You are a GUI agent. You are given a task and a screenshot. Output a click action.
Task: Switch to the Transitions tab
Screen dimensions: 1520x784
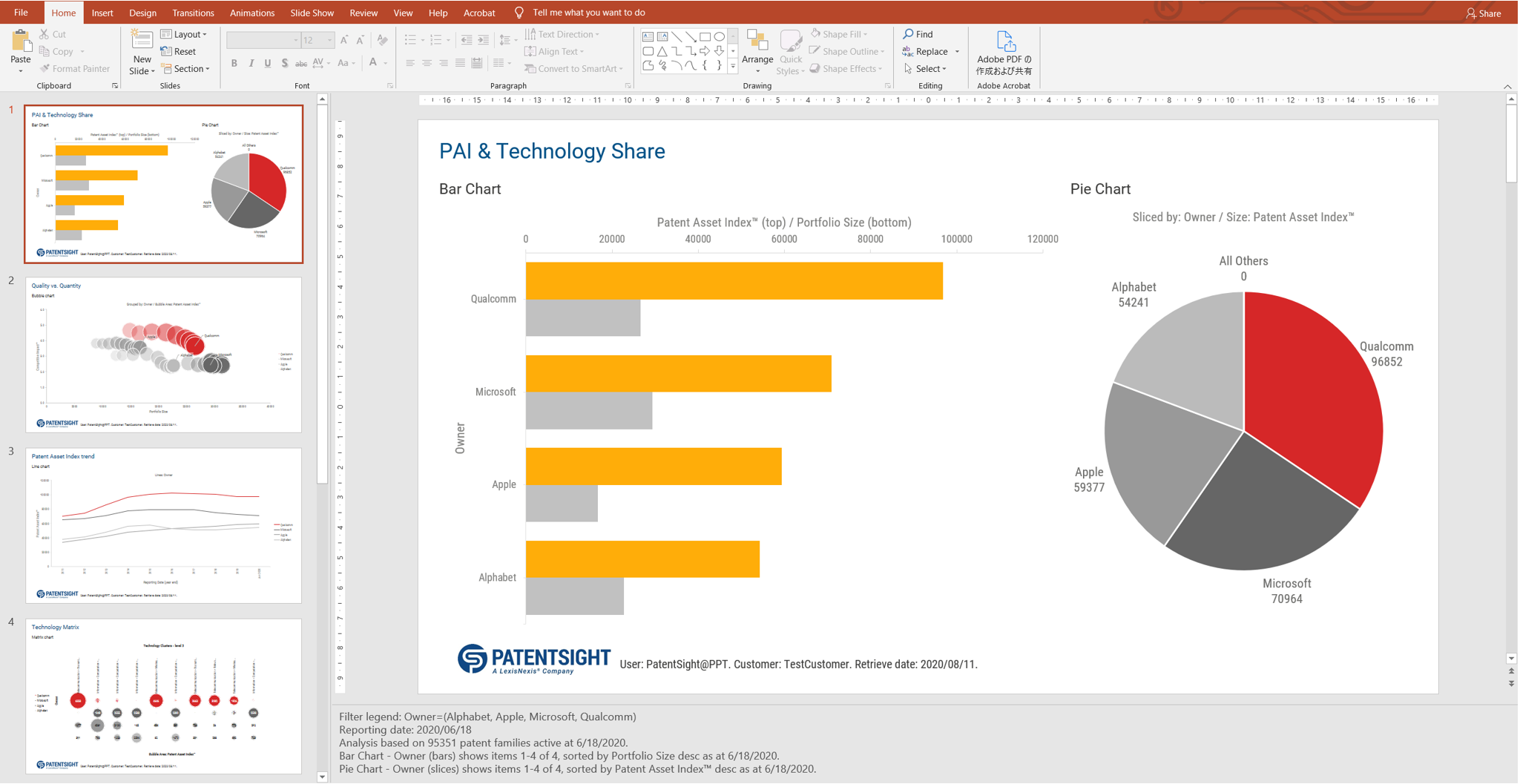click(193, 13)
